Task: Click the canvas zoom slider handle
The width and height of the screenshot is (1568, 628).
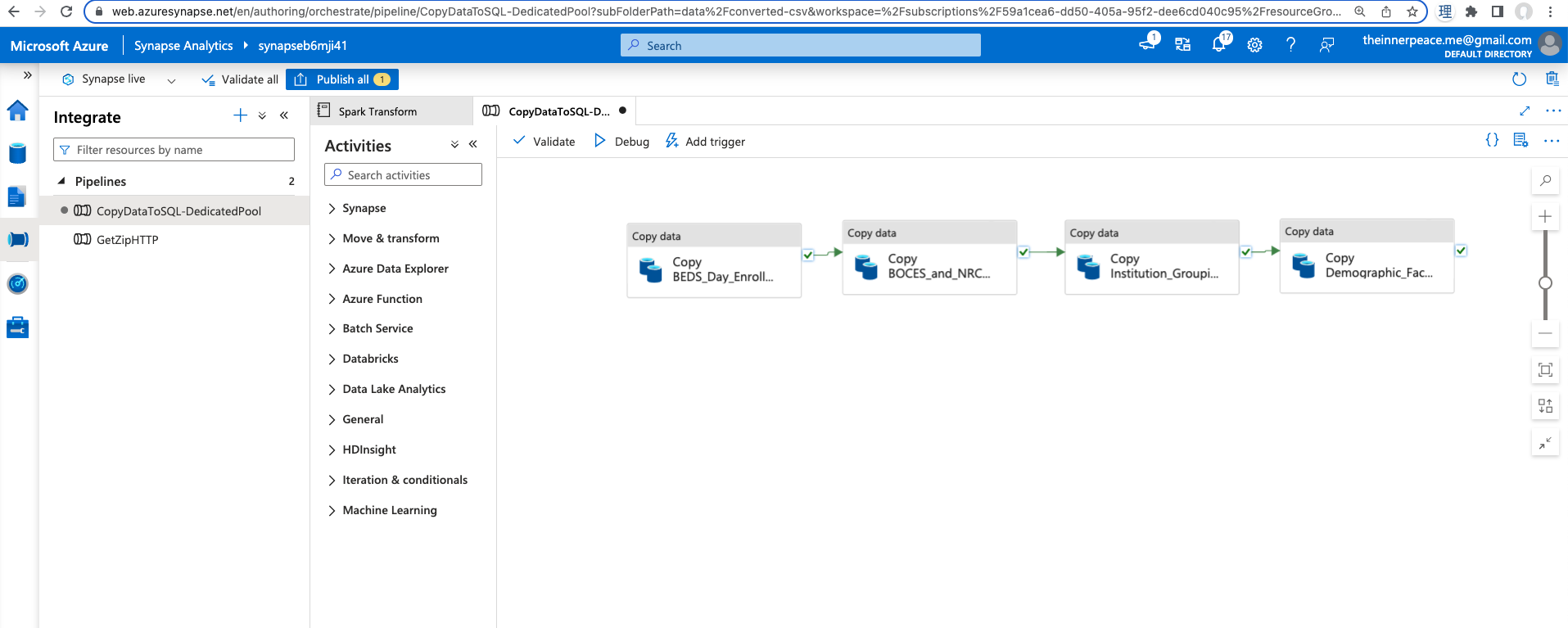Action: point(1545,282)
